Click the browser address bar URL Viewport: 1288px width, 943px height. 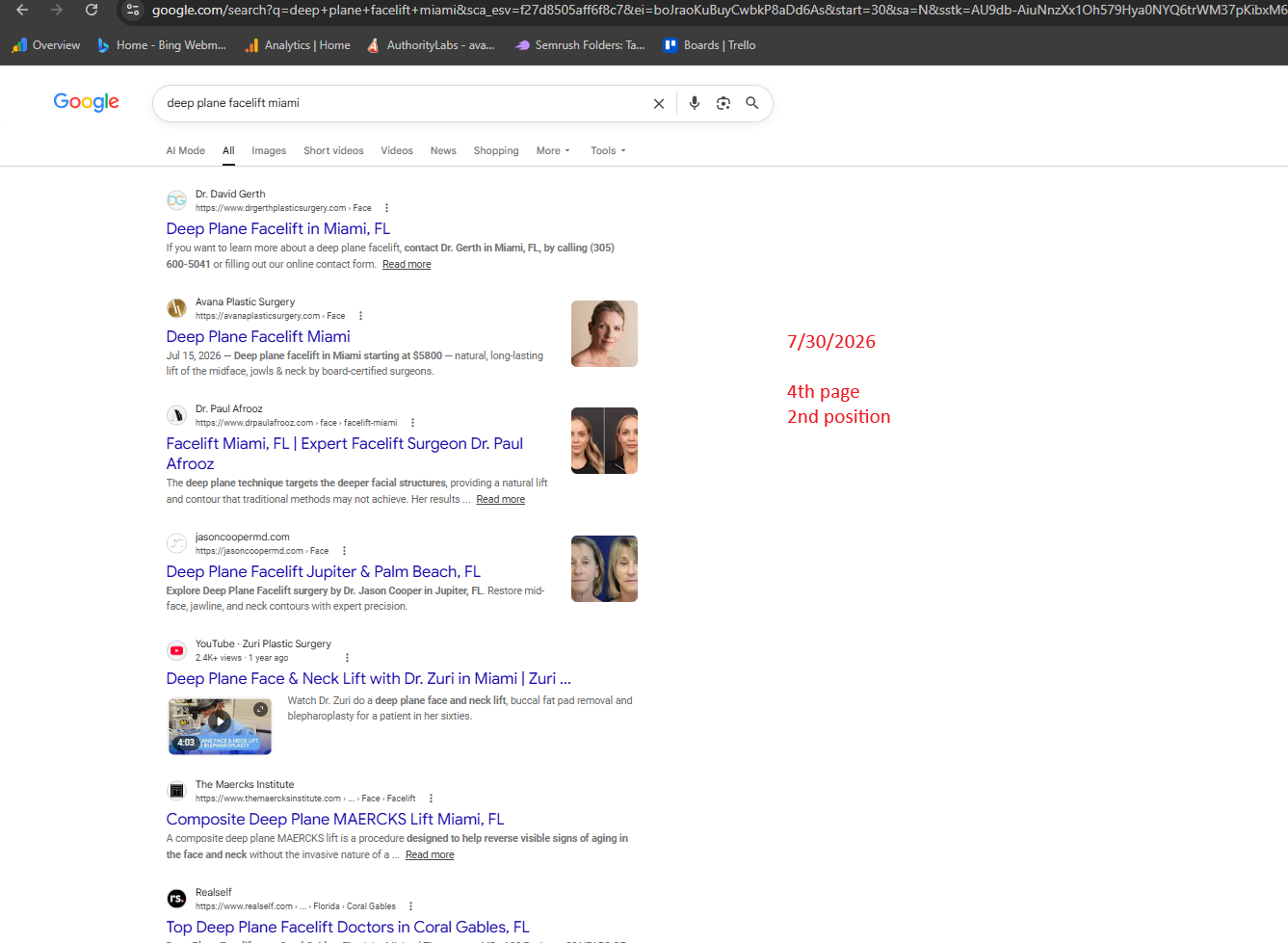(718, 10)
